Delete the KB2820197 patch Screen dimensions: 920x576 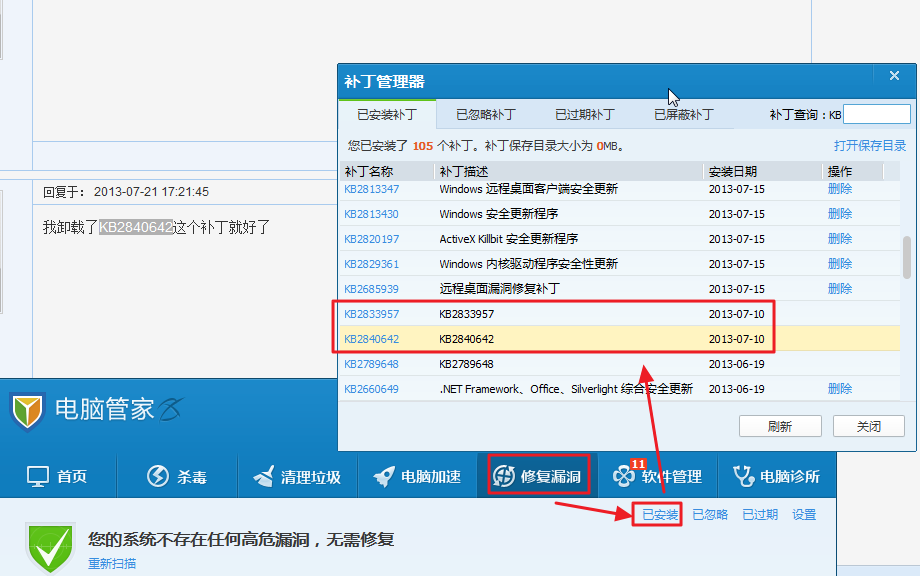(840, 239)
